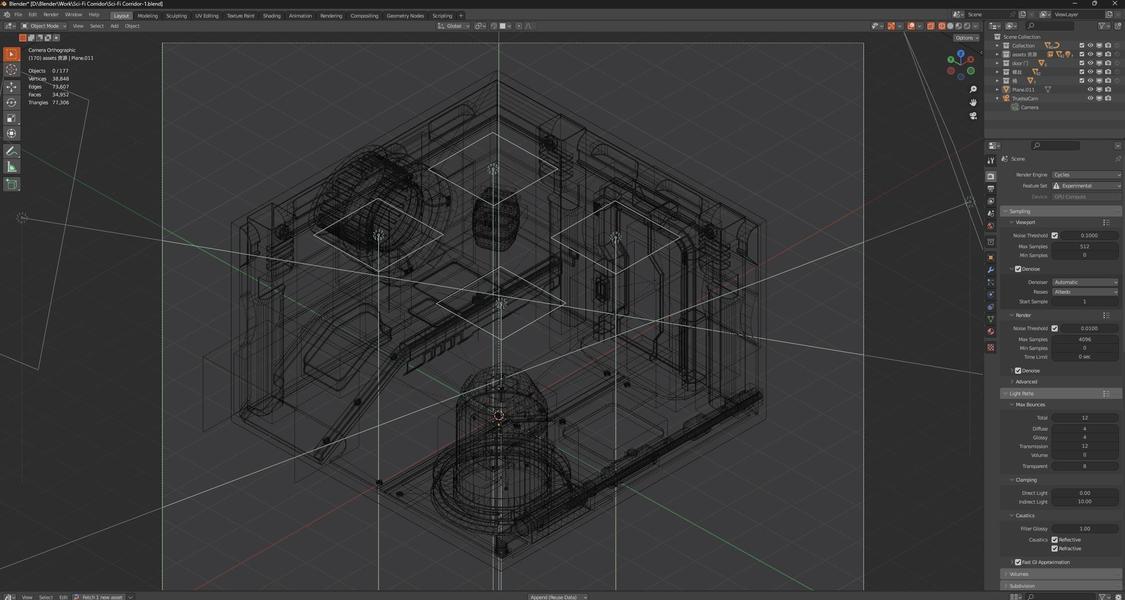Activate the Cursor tool
Screen dimensions: 1125x600
12,70
